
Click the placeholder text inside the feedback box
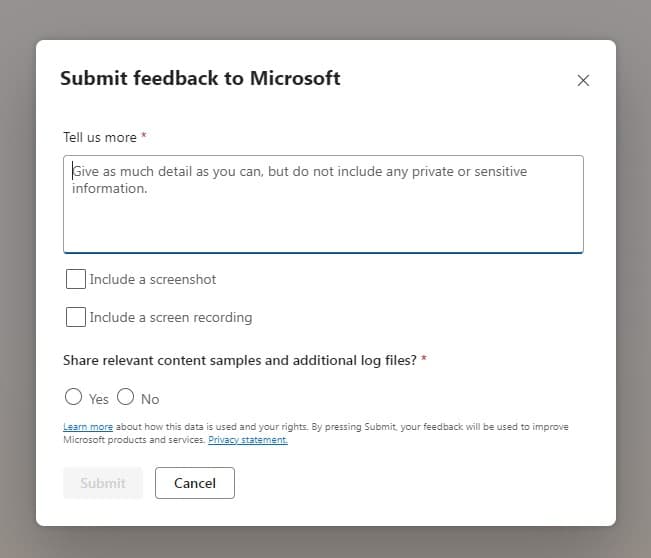coord(300,172)
